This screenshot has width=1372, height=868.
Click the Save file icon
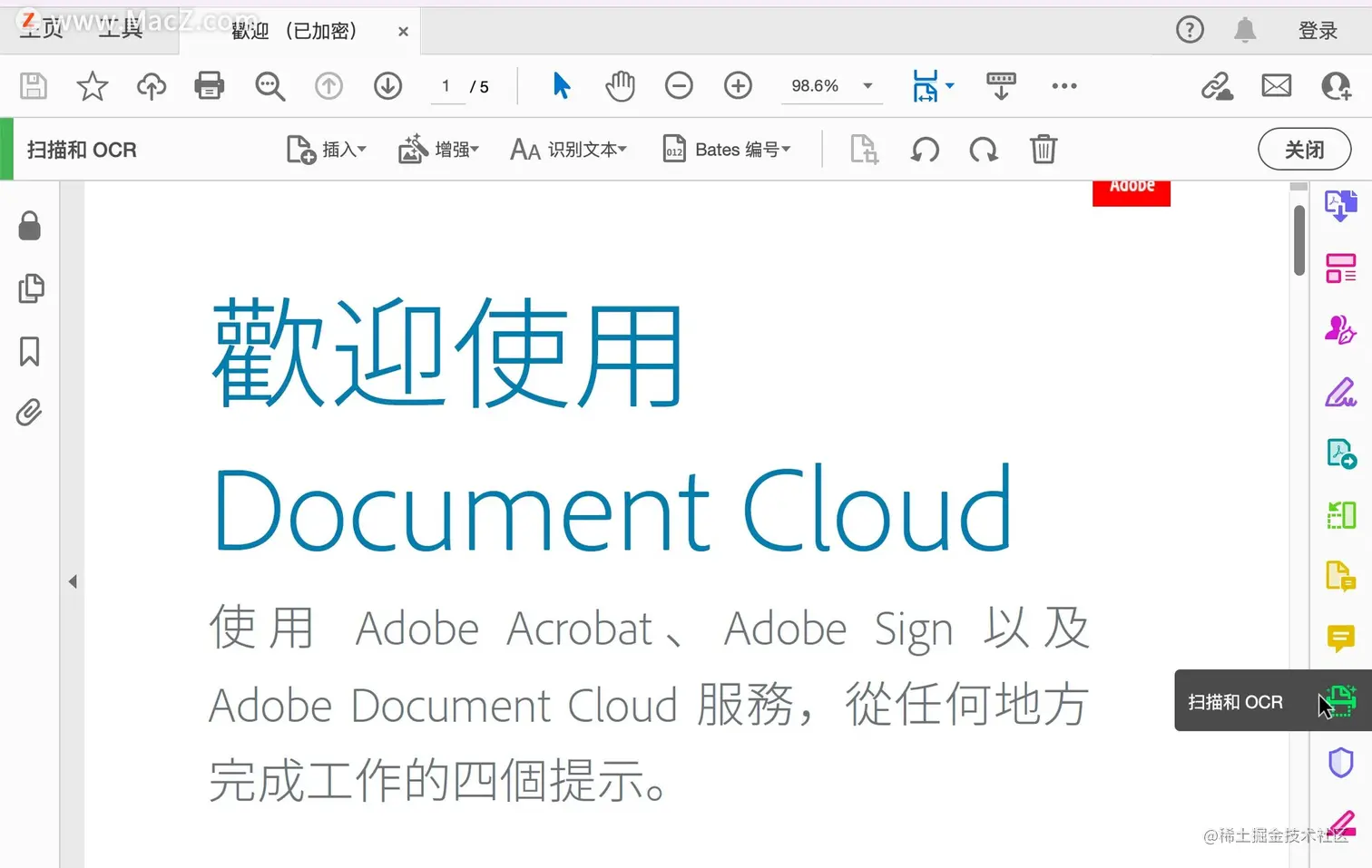34,86
